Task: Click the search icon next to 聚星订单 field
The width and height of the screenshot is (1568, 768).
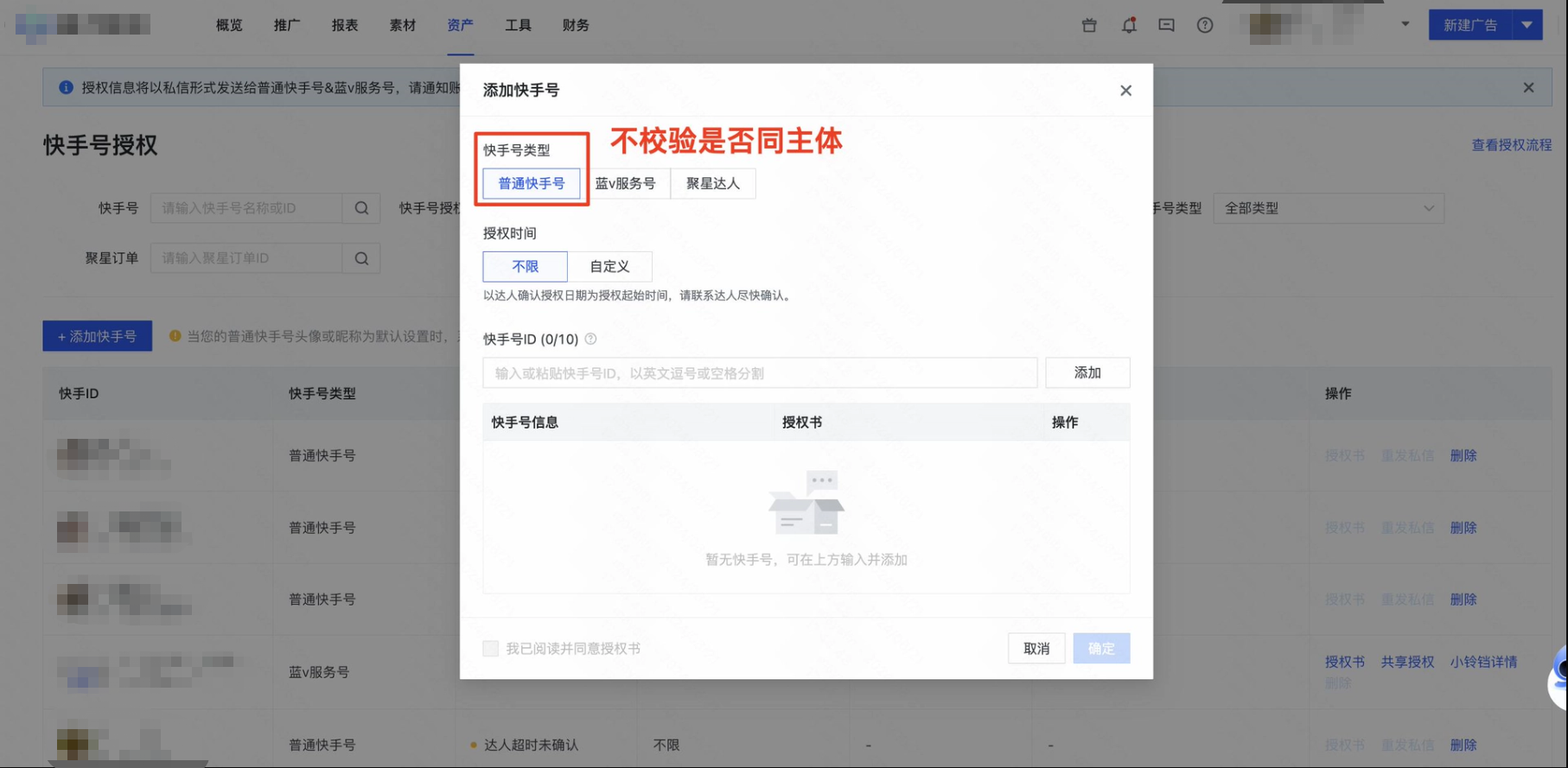Action: [x=361, y=258]
